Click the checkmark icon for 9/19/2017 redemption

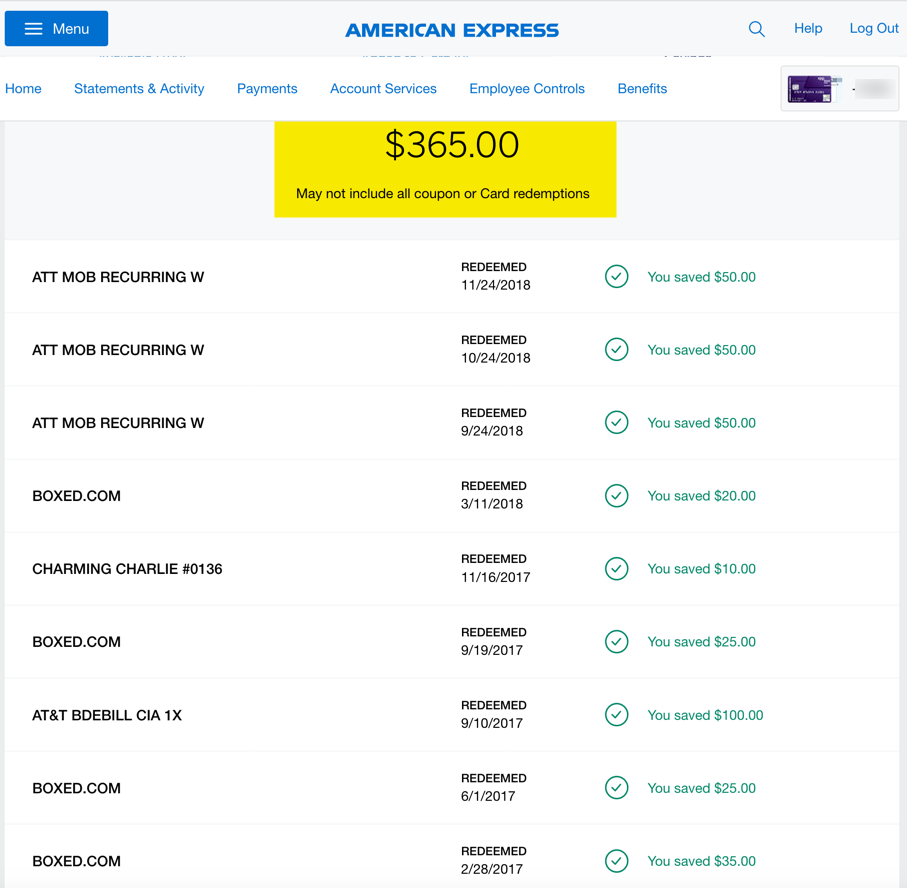(617, 642)
